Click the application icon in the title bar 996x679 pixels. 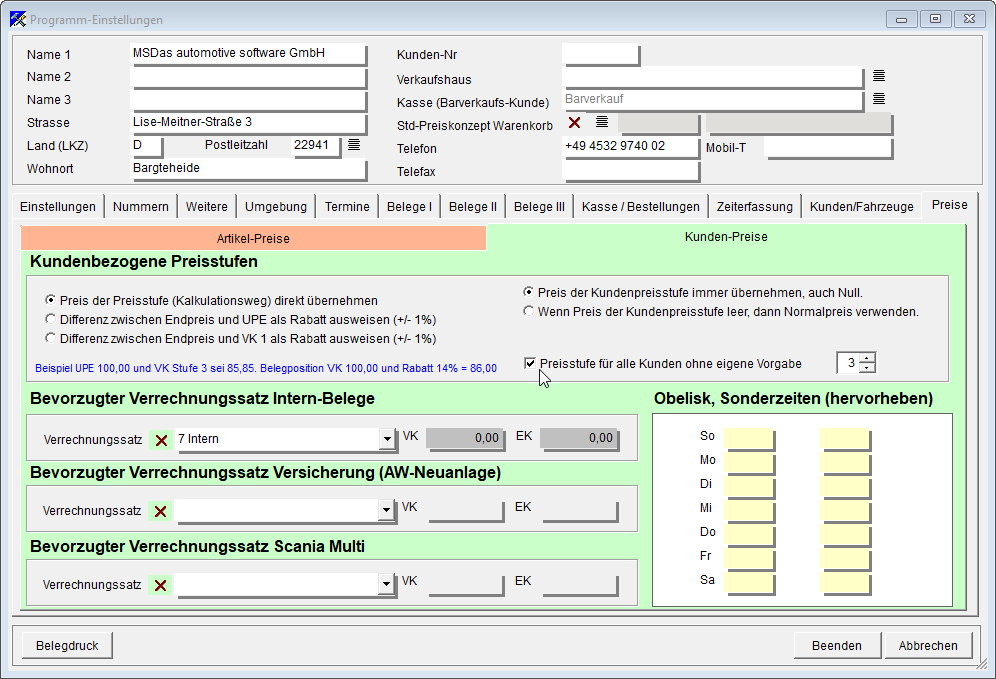point(18,19)
